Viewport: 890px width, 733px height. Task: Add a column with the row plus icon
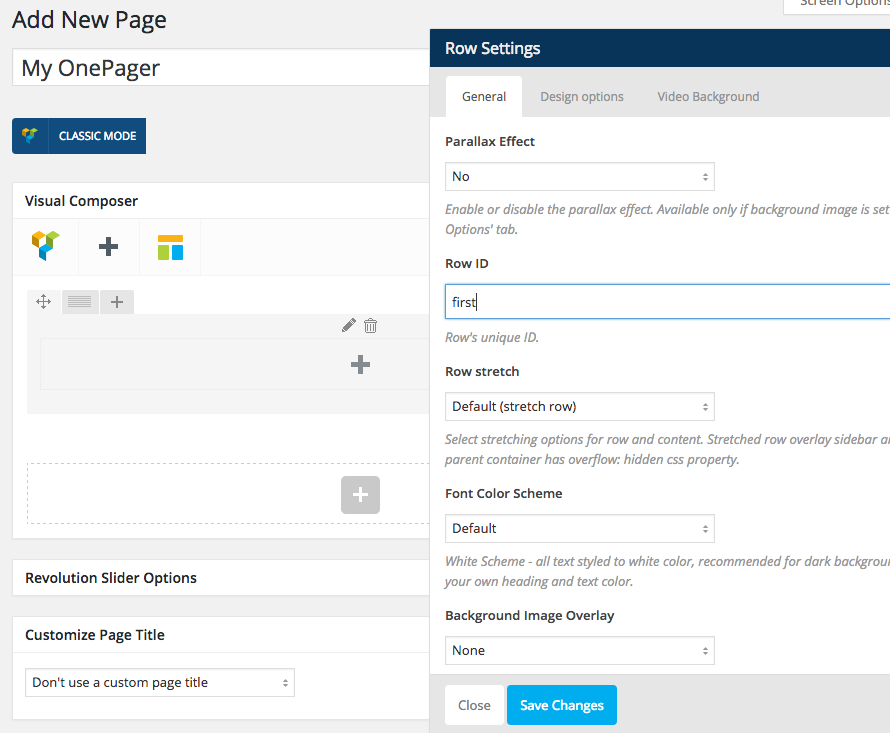pos(117,301)
